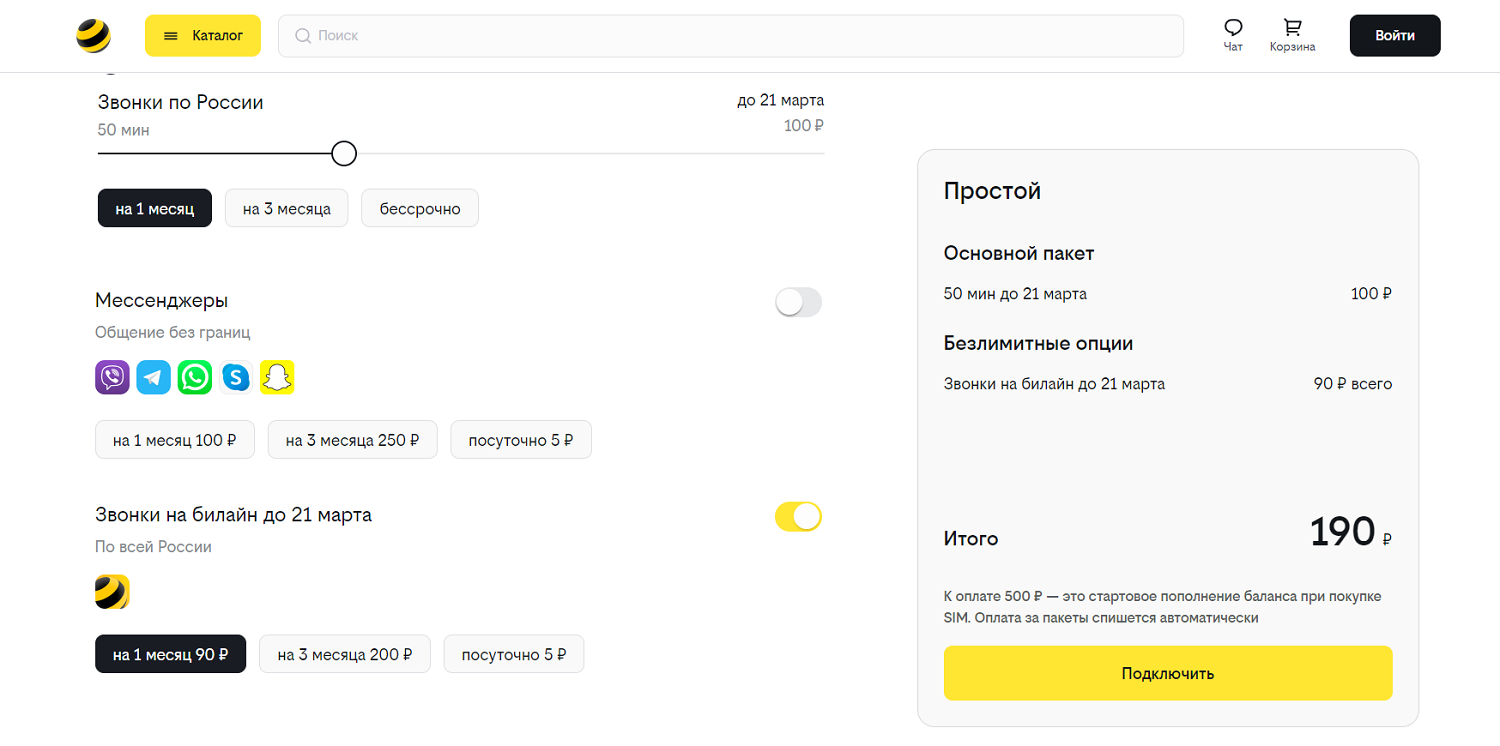Click the yellow Подключить button
Screen dimensions: 1500x746
pyautogui.click(x=1168, y=673)
